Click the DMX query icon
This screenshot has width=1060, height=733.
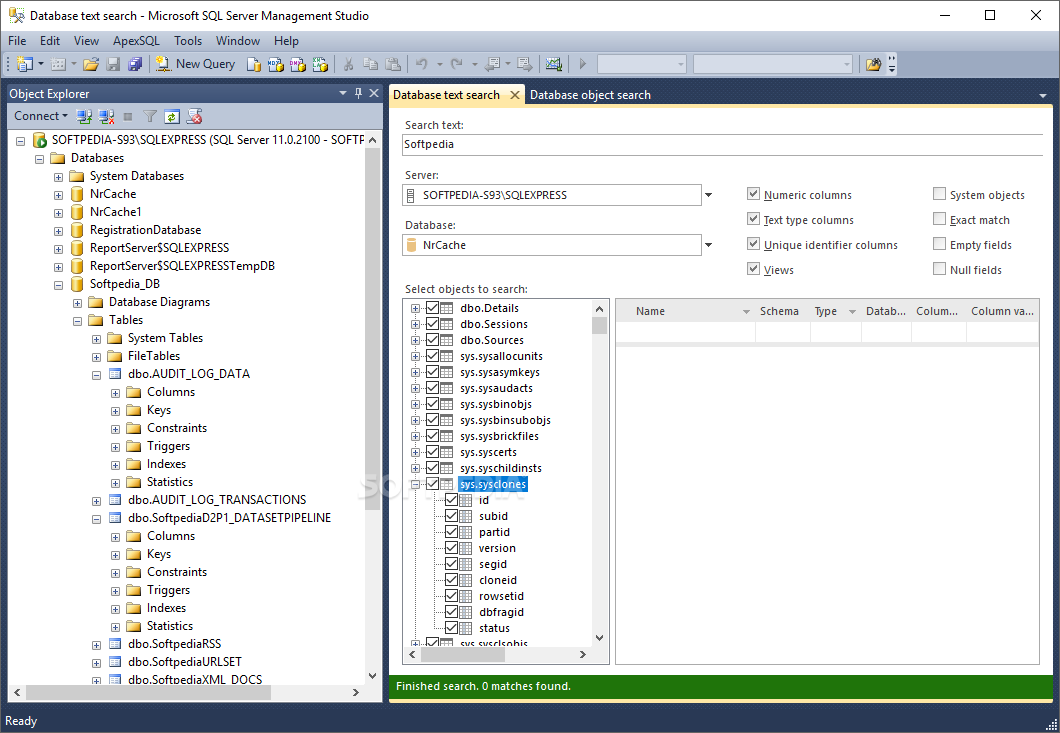(297, 64)
